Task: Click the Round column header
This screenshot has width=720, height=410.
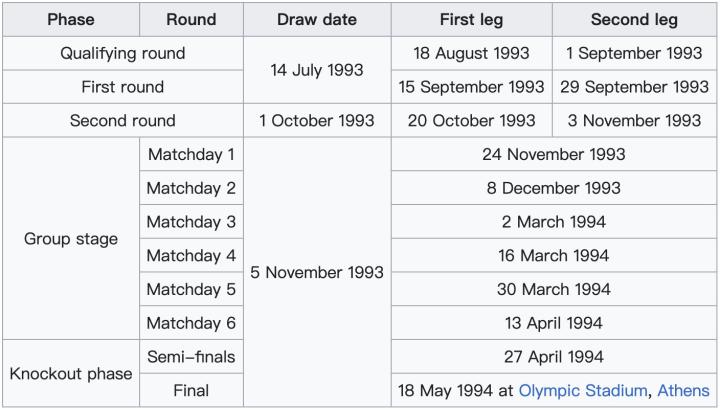Action: 191,20
